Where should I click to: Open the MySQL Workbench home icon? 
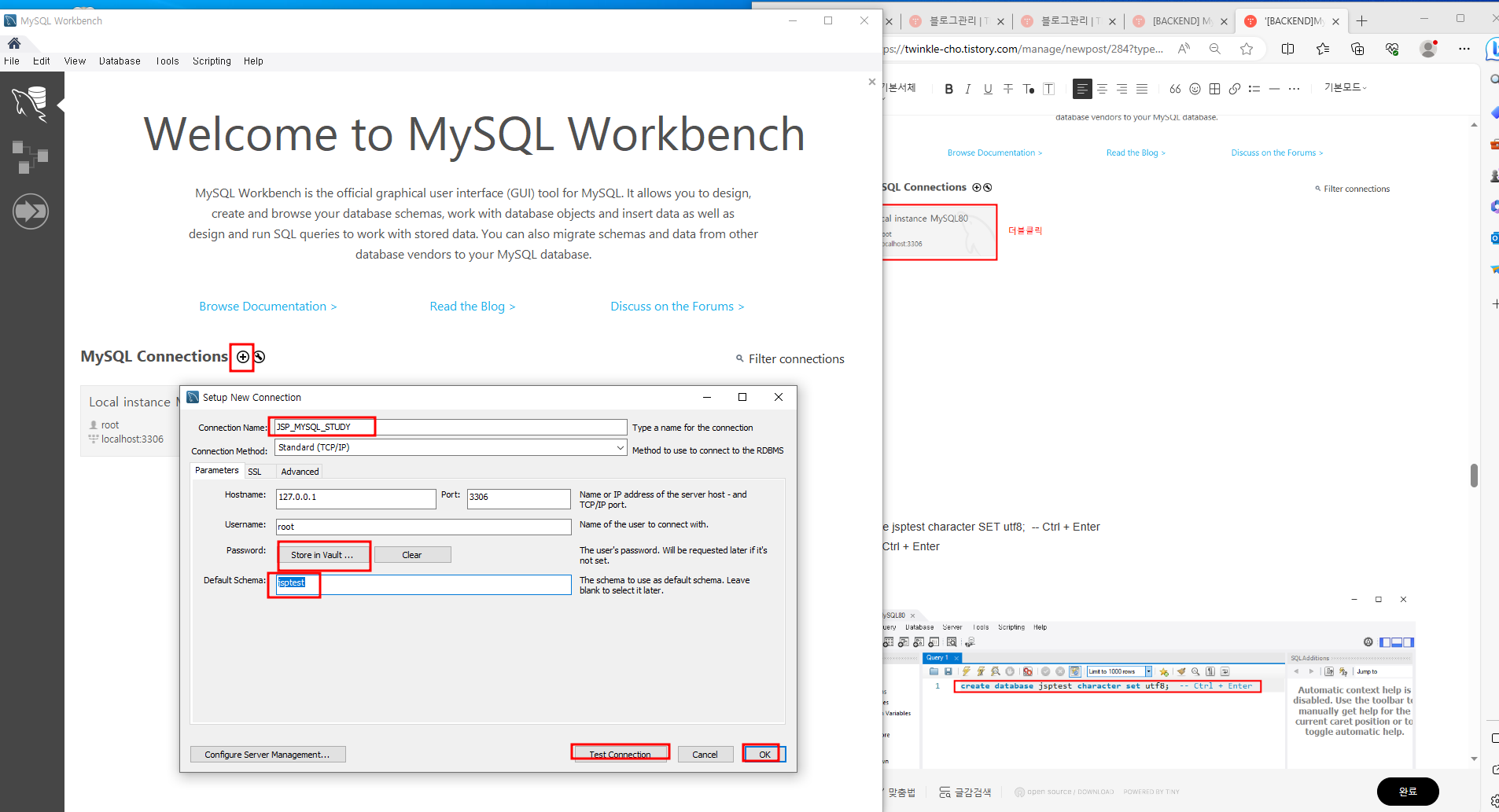(14, 44)
